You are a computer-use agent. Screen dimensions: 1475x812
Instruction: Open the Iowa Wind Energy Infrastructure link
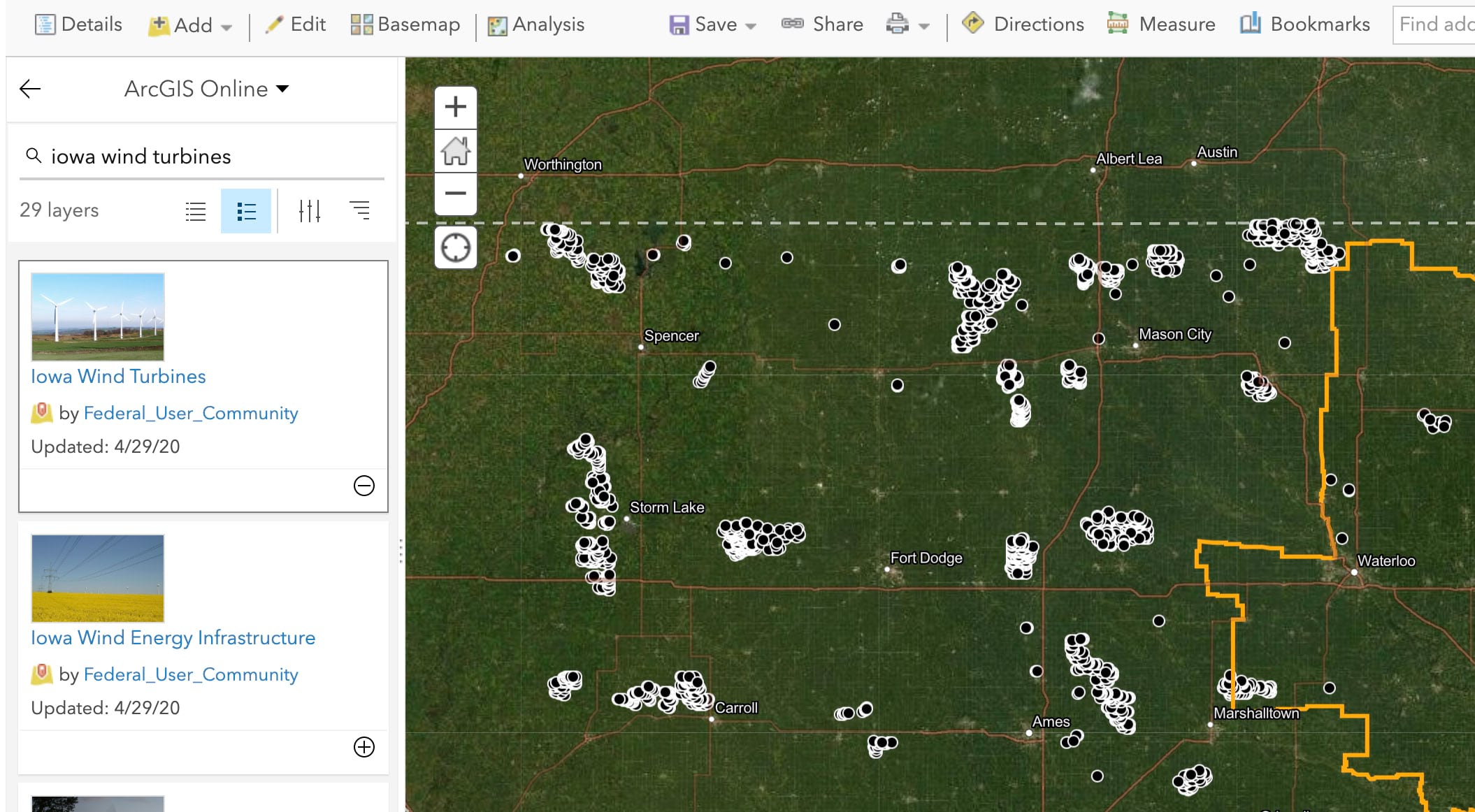173,637
